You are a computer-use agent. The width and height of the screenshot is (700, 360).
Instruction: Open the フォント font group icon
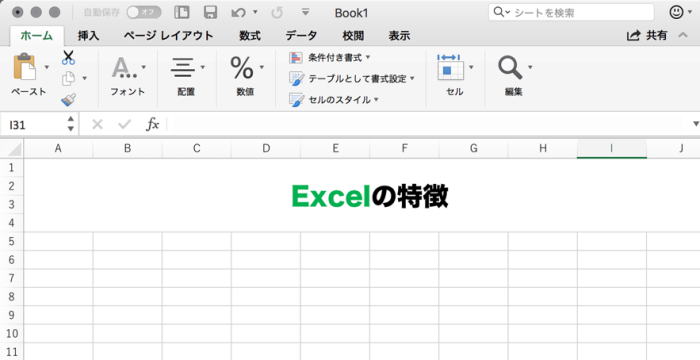coord(124,67)
